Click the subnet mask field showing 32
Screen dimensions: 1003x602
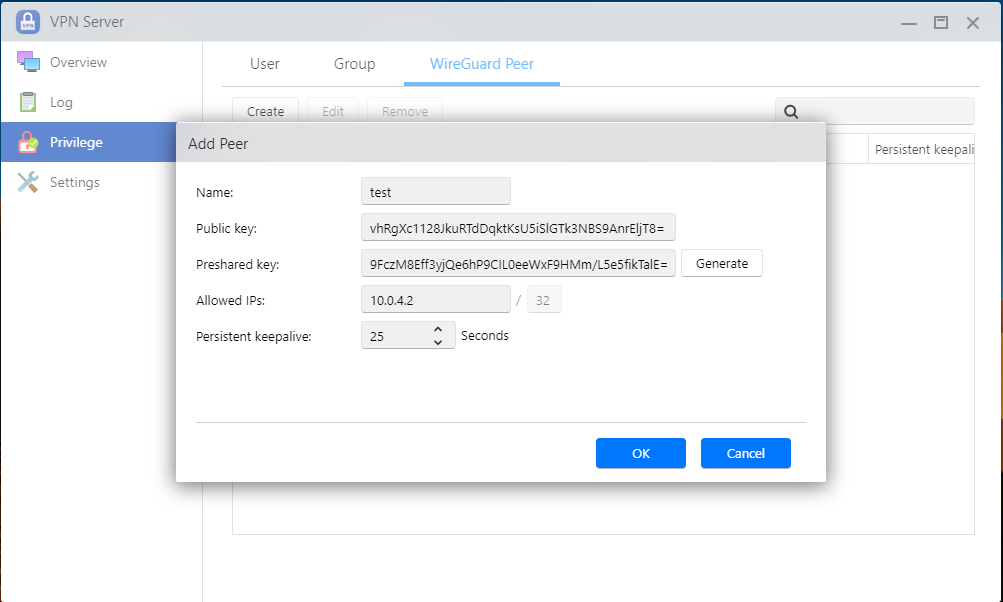tap(544, 299)
